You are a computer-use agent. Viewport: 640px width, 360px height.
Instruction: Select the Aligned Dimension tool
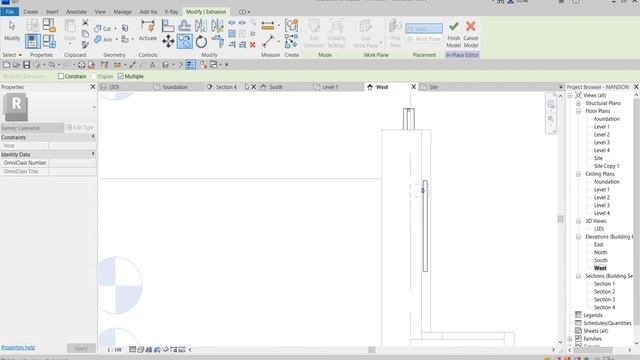tap(268, 27)
